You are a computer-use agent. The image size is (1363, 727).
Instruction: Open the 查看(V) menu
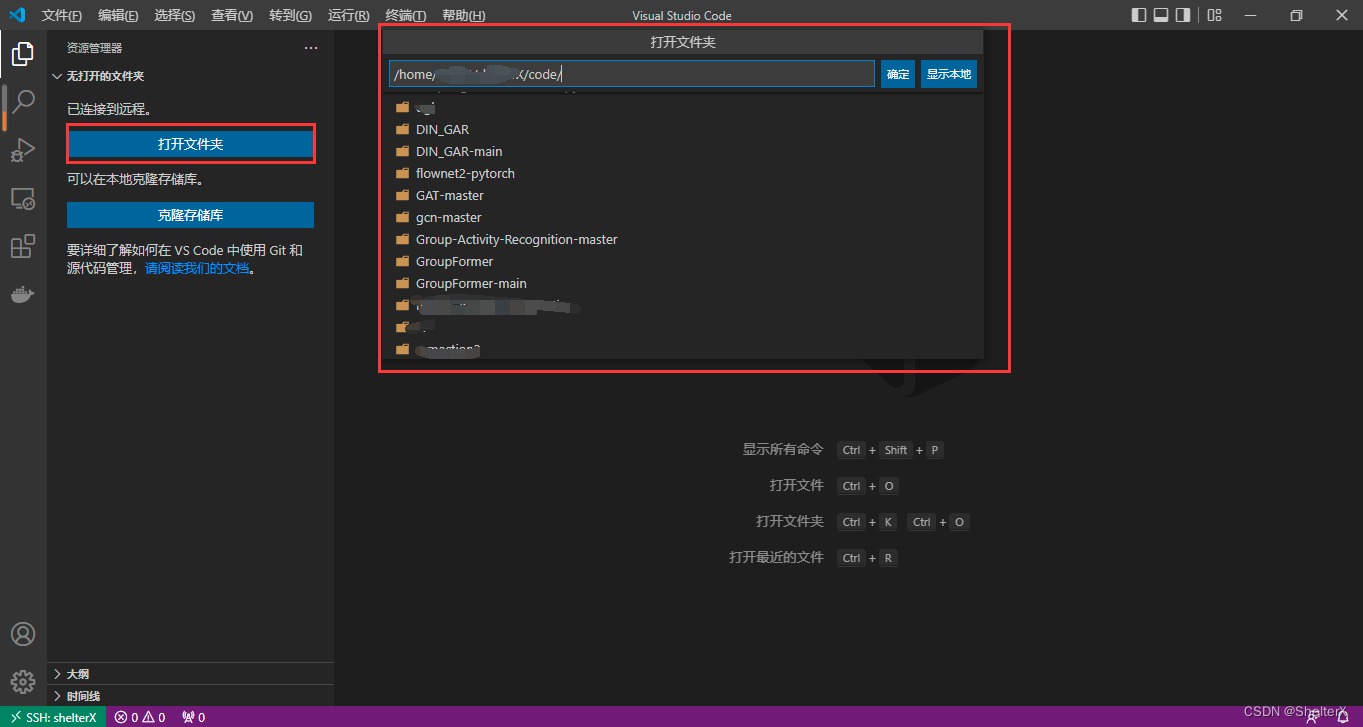(232, 16)
